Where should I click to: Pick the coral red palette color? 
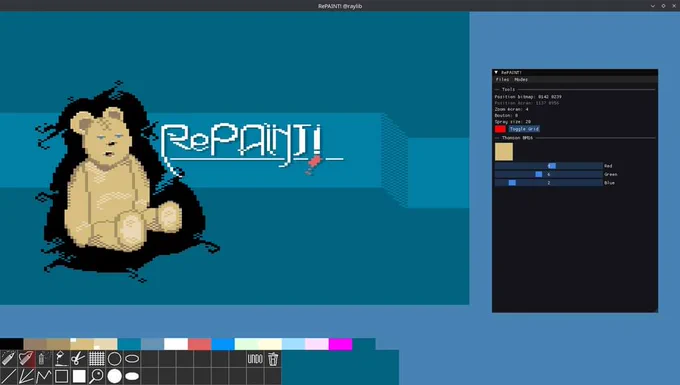pyautogui.click(x=199, y=344)
